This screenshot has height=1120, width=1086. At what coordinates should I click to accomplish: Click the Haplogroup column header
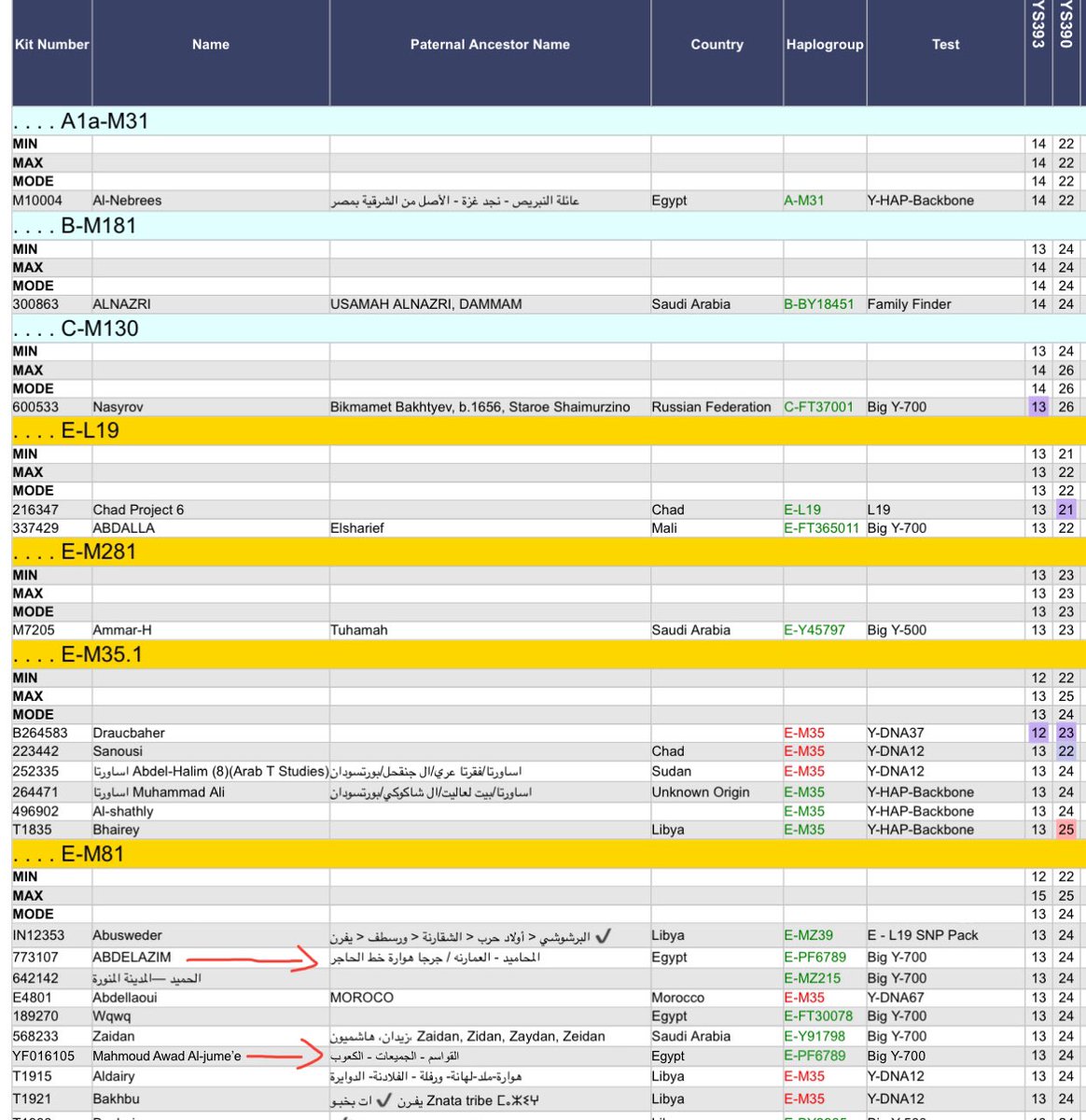point(825,44)
